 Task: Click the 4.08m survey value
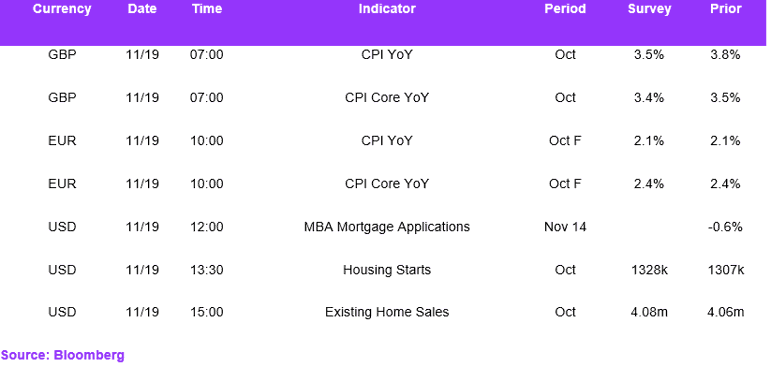point(649,312)
